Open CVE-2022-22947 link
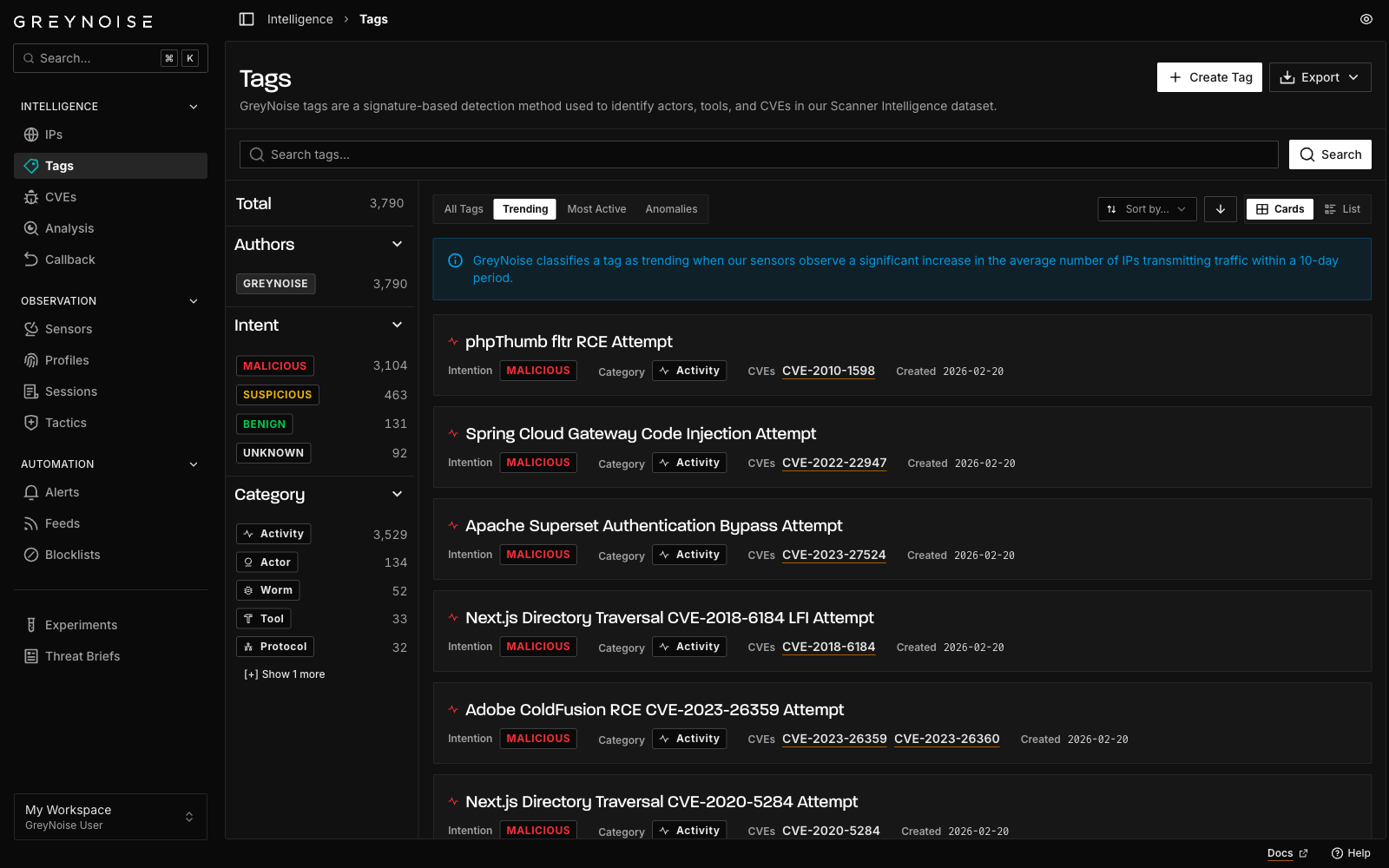 pyautogui.click(x=834, y=463)
